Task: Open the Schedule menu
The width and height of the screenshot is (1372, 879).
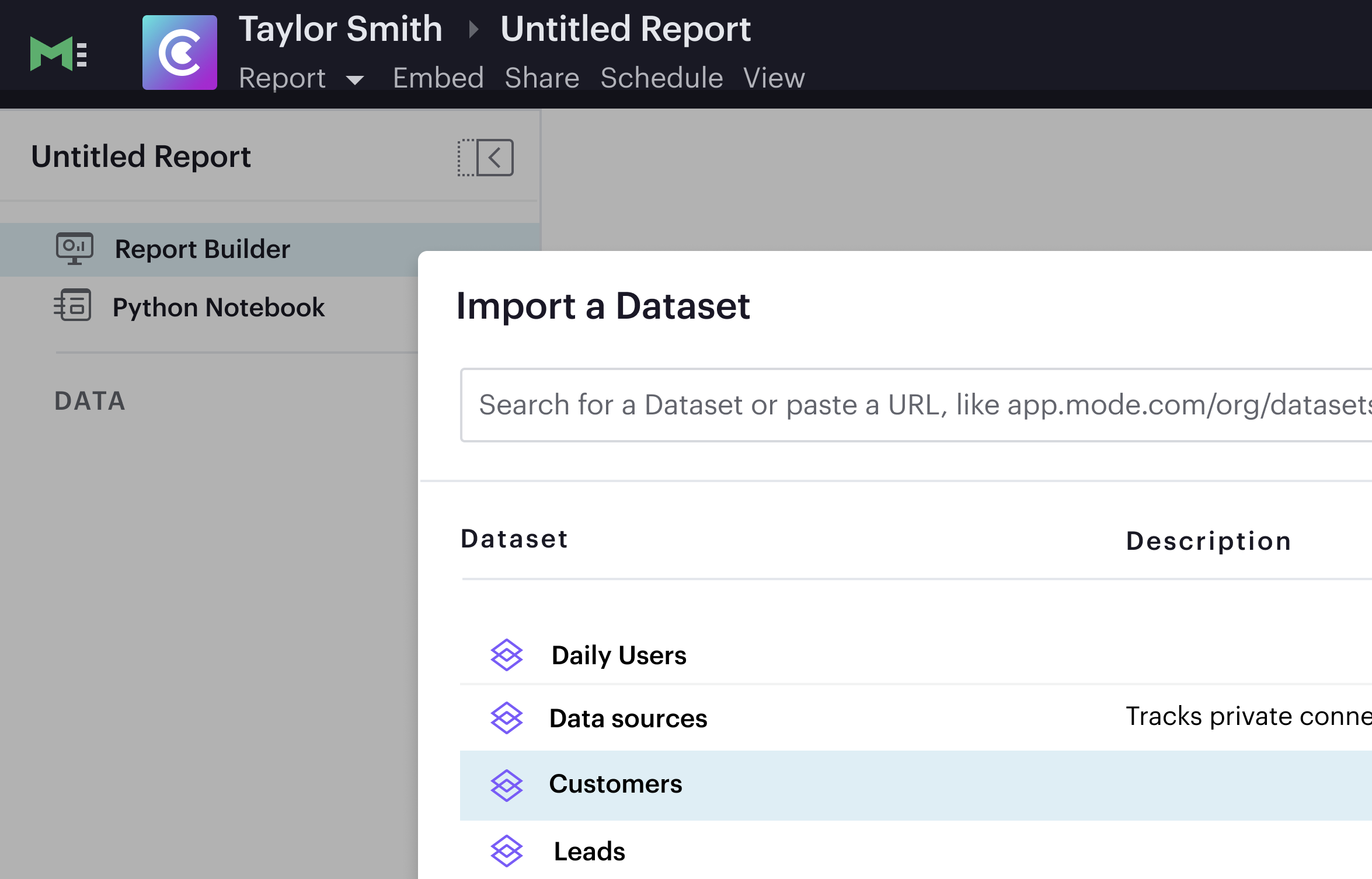Action: 661,78
